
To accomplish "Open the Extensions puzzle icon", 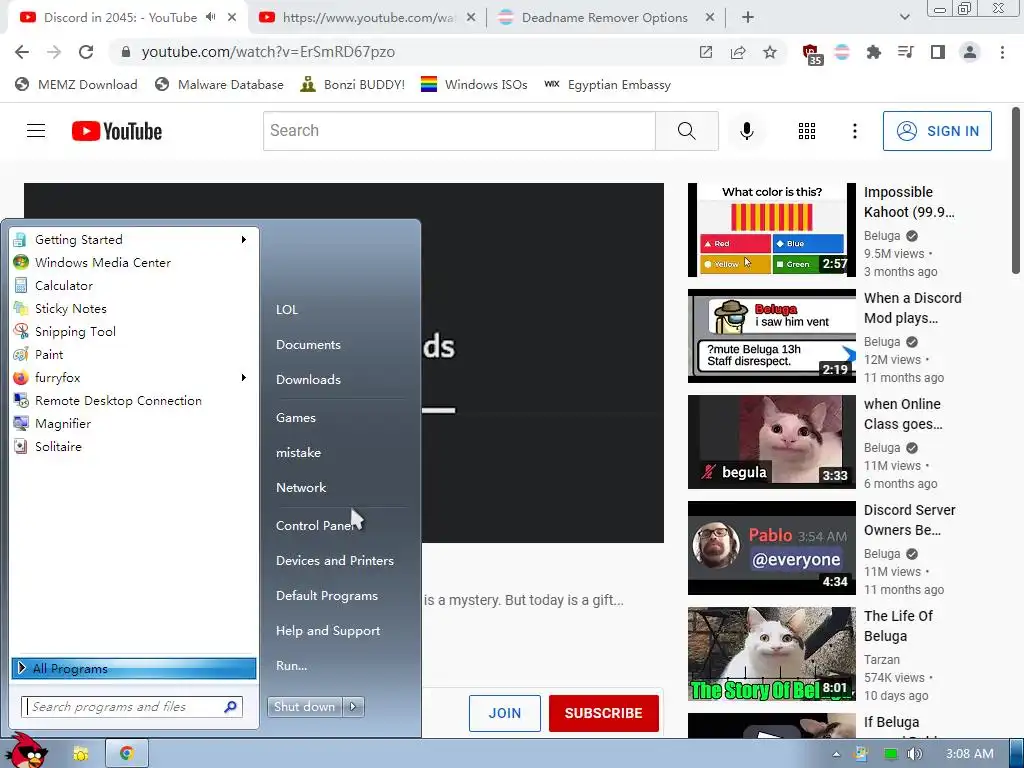I will [x=873, y=52].
